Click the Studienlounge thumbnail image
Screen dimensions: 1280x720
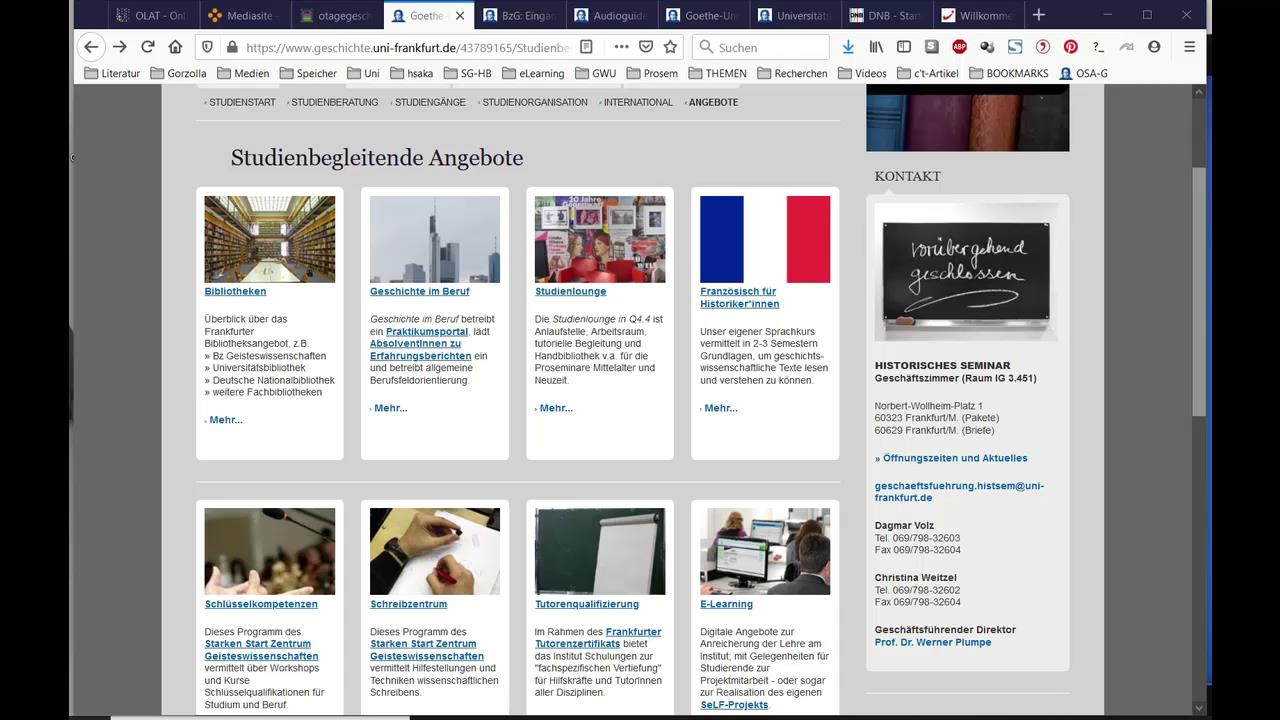[x=599, y=239]
